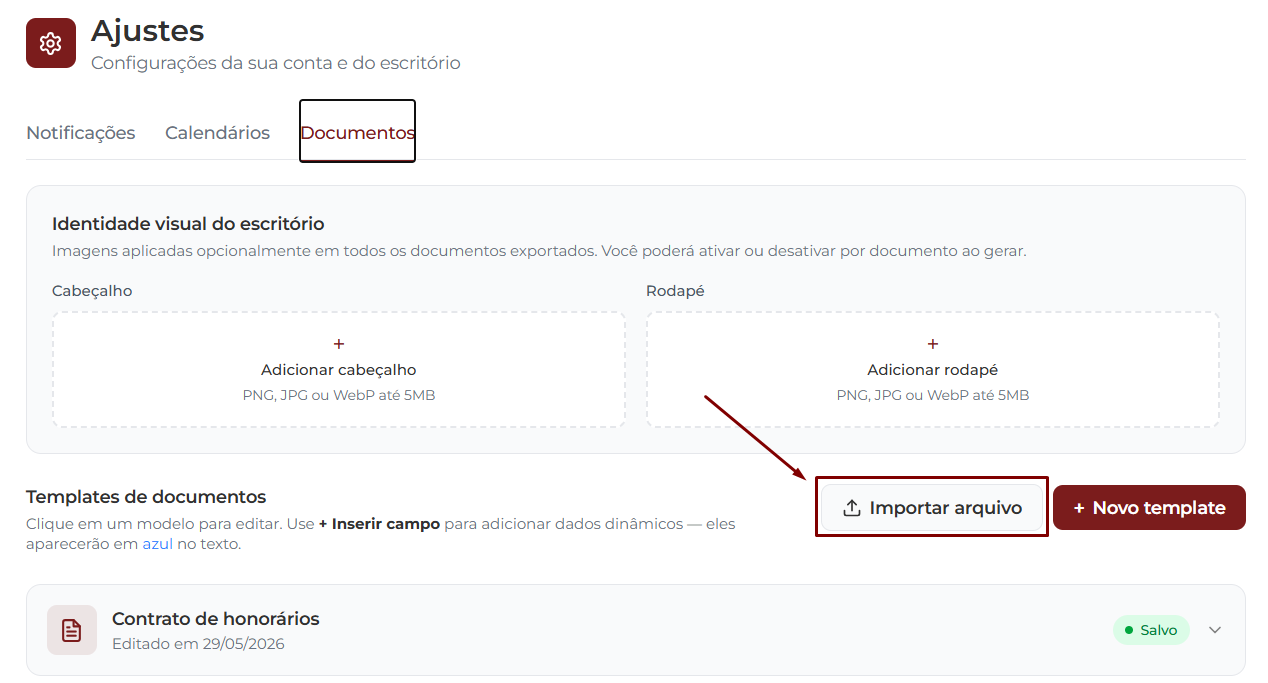Click the 'Templates de documentos' heading
1268x683 pixels.
[146, 497]
